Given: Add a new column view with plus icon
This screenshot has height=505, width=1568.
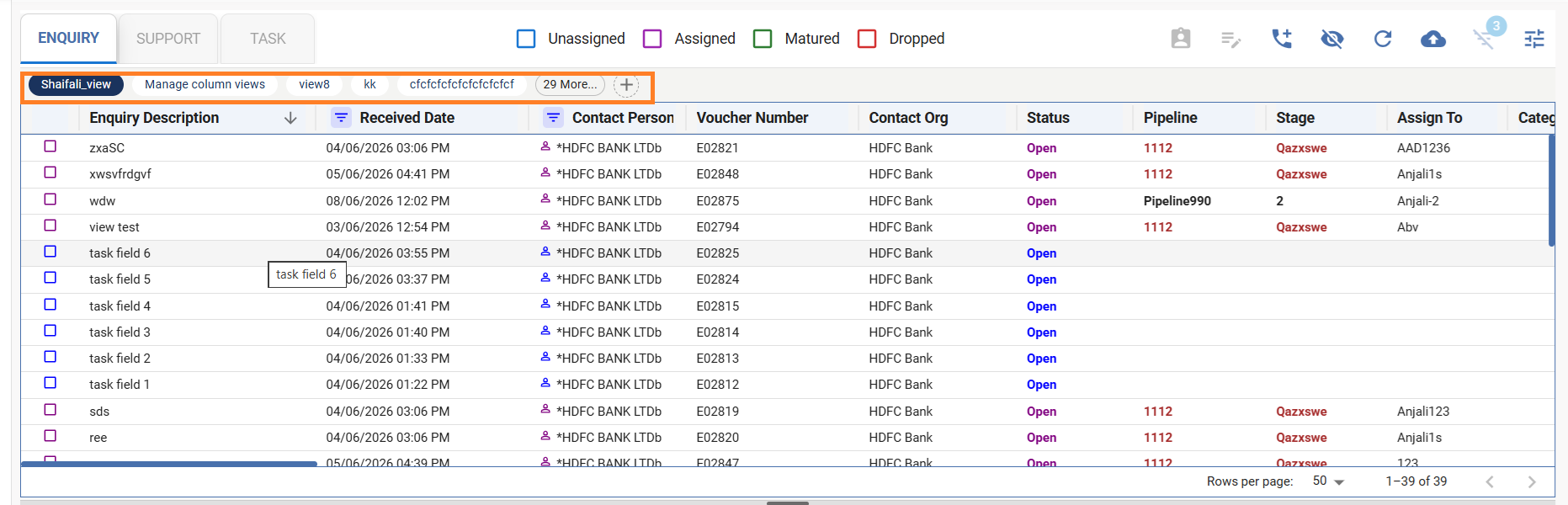Looking at the screenshot, I should (x=626, y=85).
